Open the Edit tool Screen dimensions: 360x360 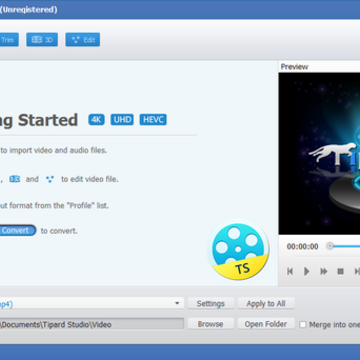(x=83, y=40)
